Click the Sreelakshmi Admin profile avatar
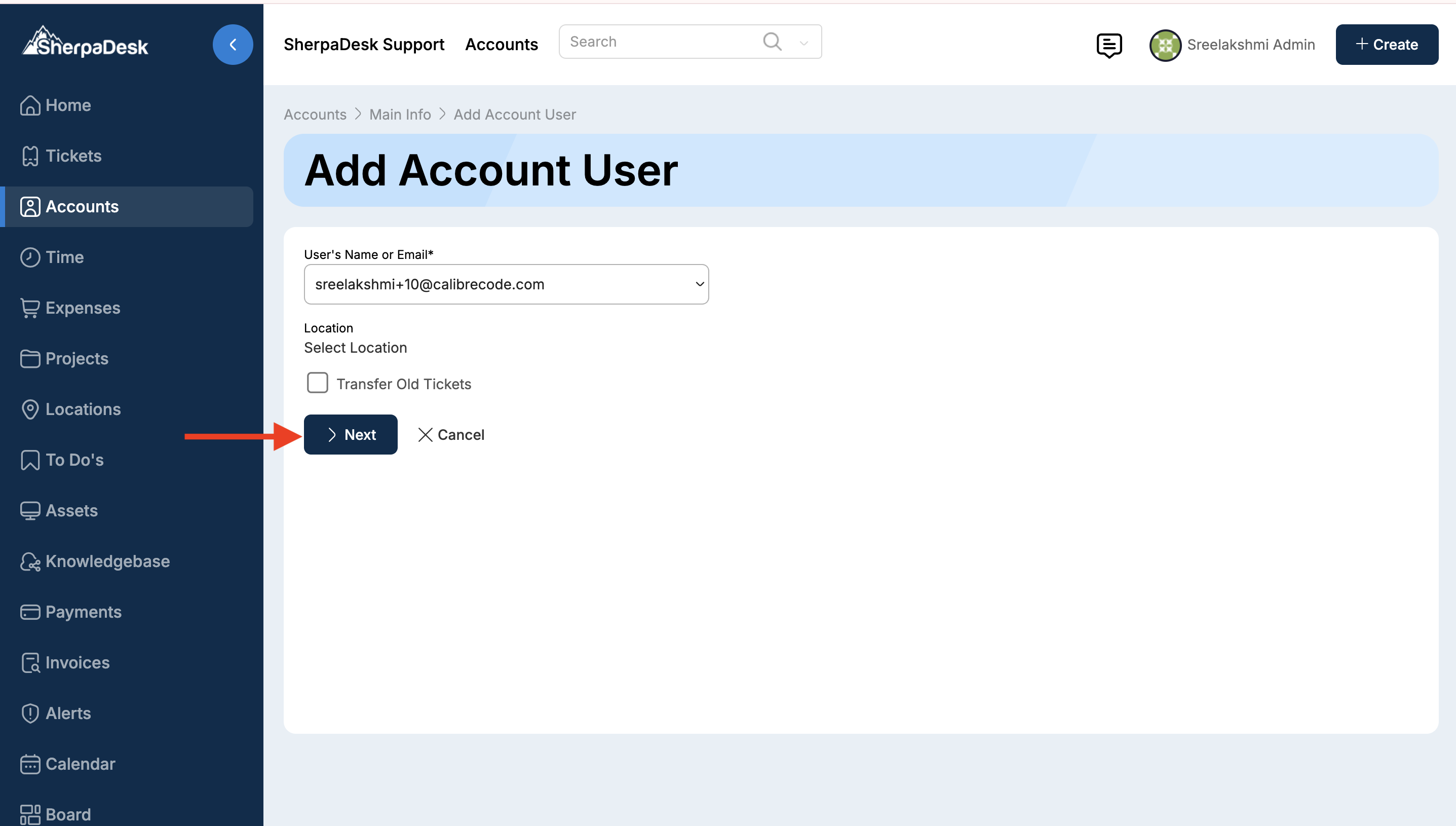Image resolution: width=1456 pixels, height=826 pixels. (x=1165, y=45)
